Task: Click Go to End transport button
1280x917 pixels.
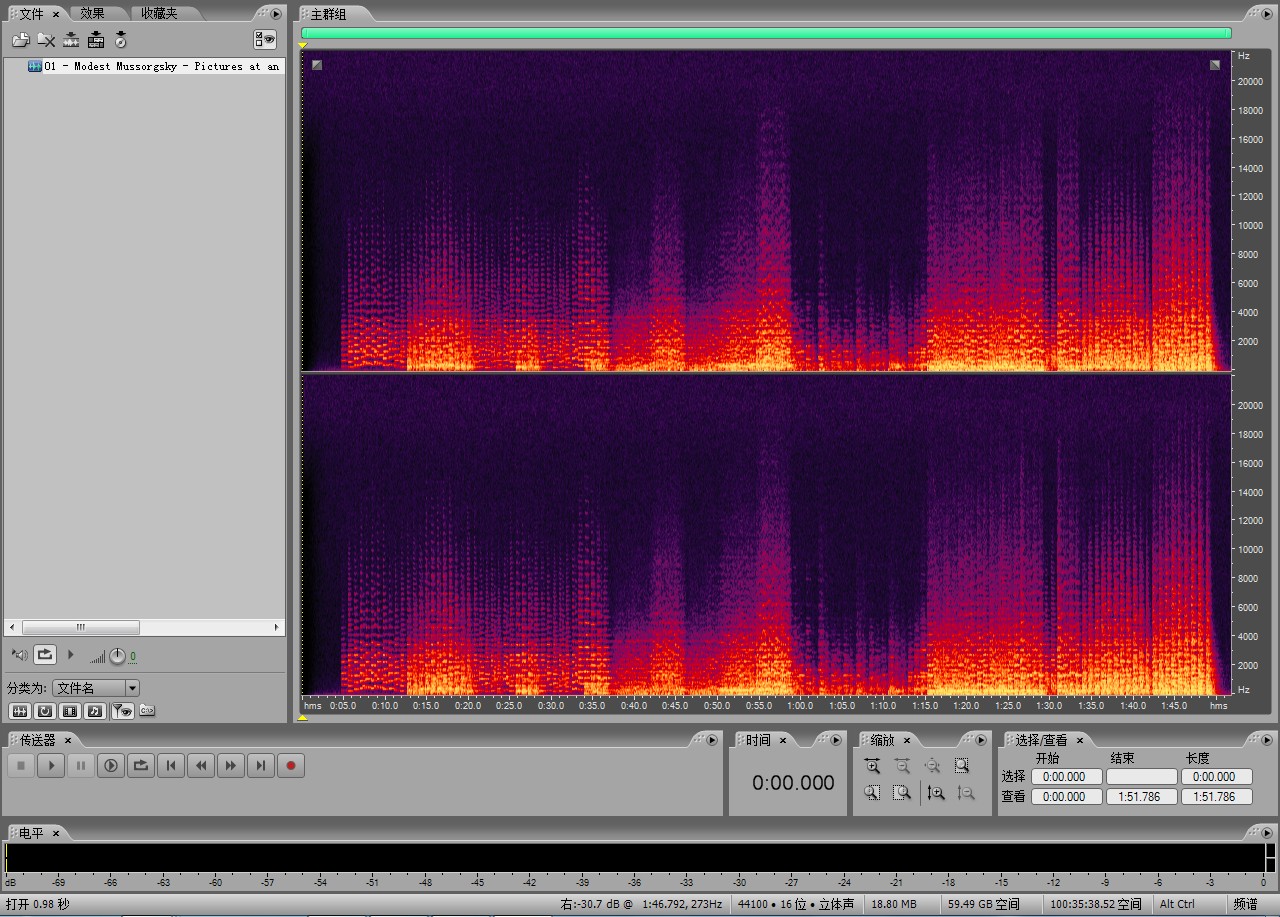Action: (x=261, y=766)
